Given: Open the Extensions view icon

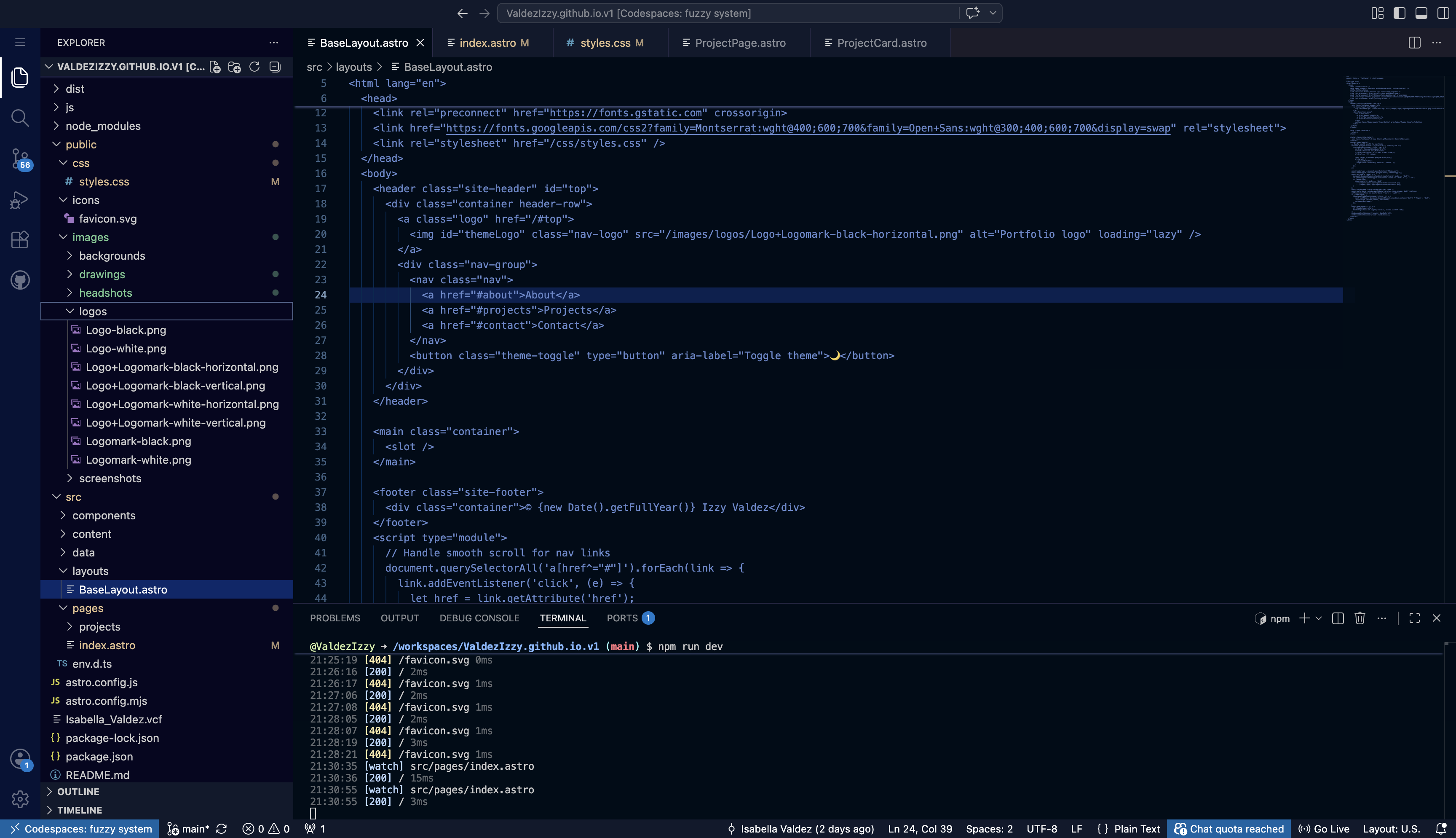Looking at the screenshot, I should [x=20, y=239].
